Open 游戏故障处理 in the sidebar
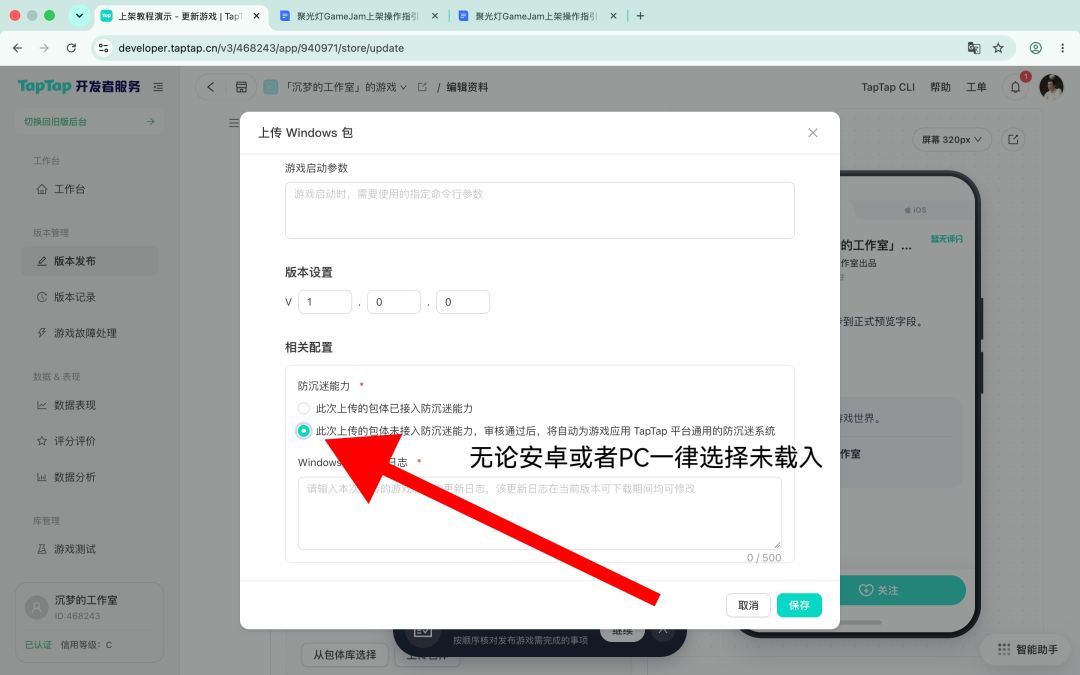The image size is (1080, 675). (x=90, y=333)
